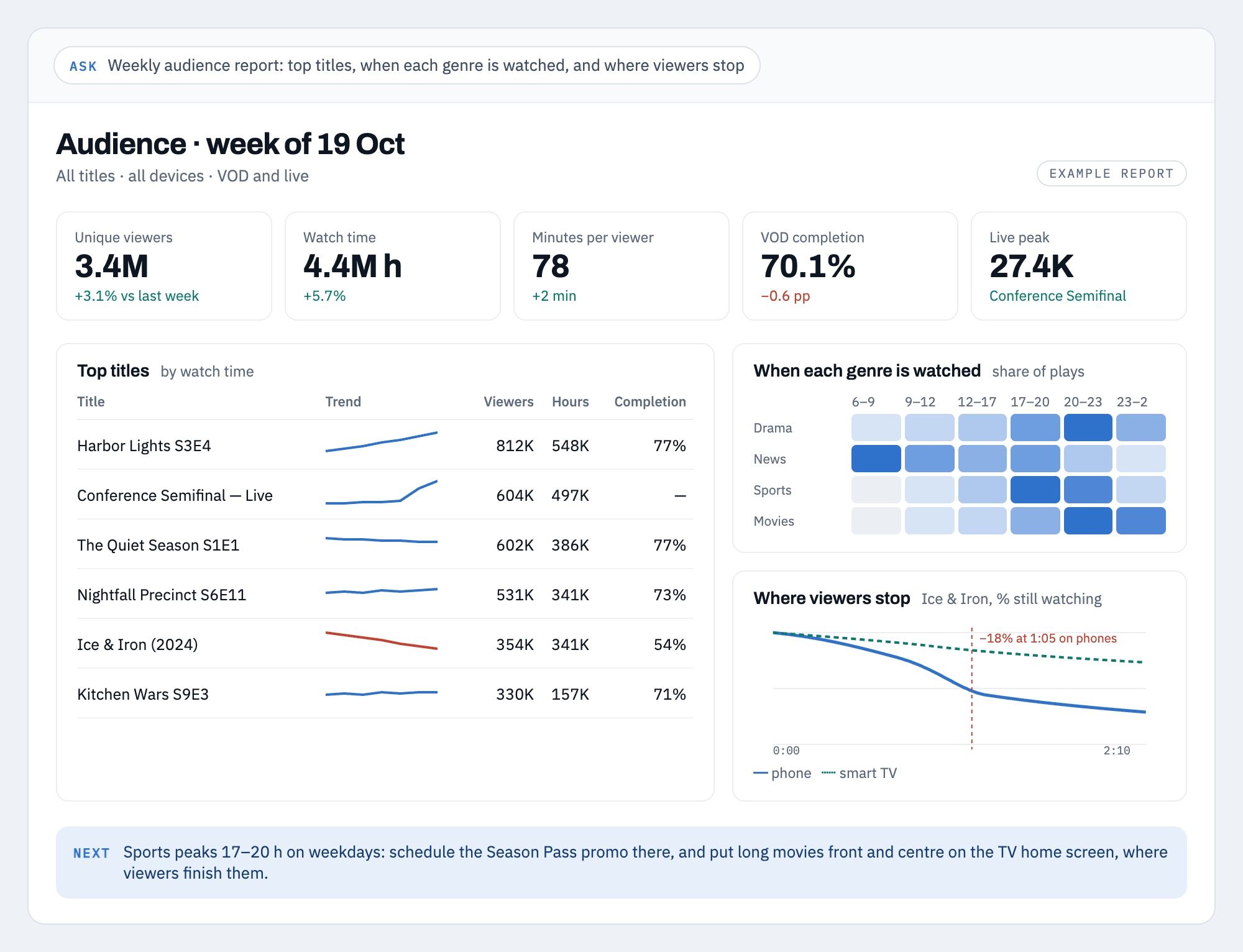Screen dimensions: 1243x952
Task: Click the EXAMPLE REPORT badge
Action: click(x=1111, y=173)
